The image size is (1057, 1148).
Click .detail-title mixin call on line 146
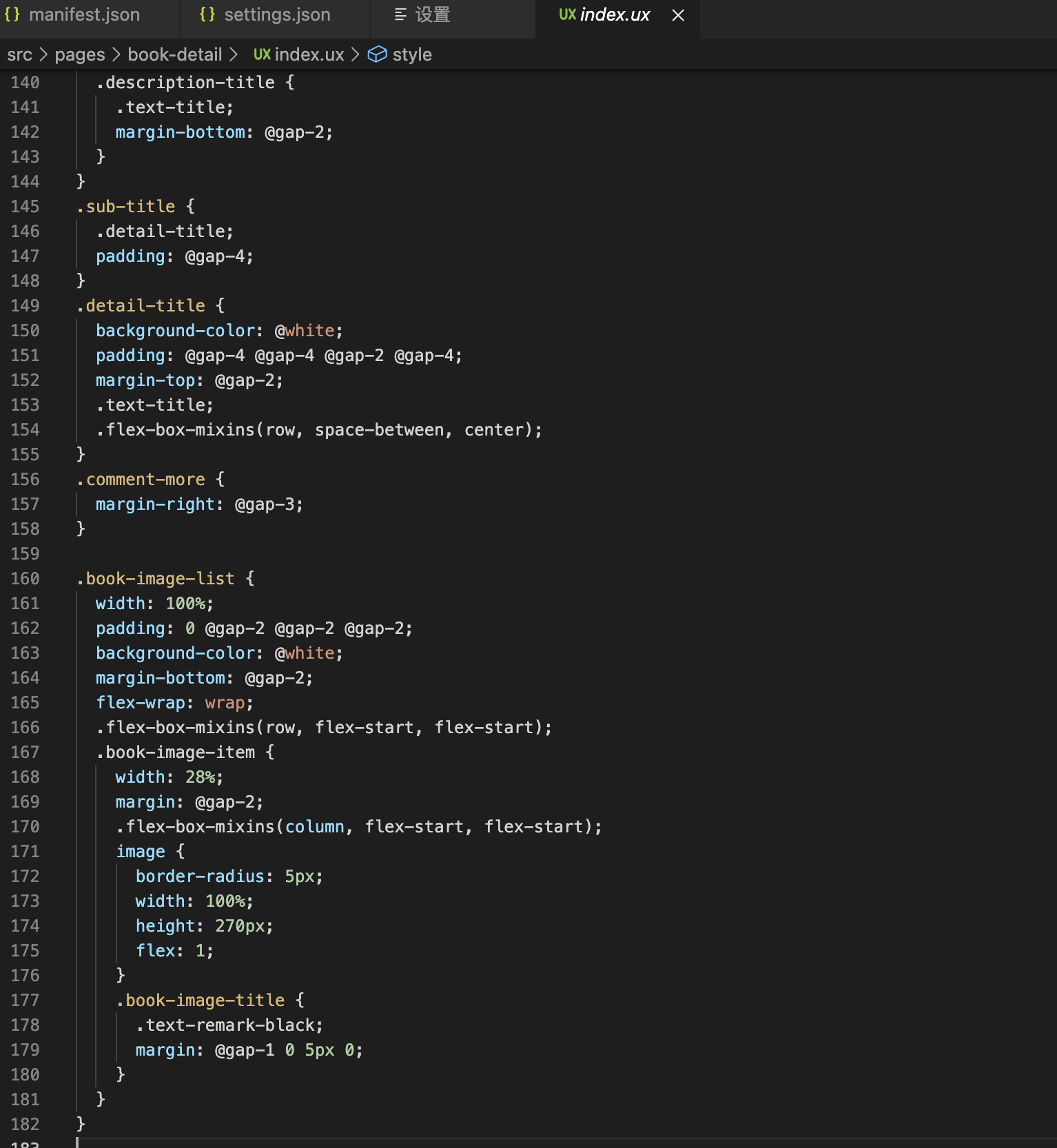(165, 232)
